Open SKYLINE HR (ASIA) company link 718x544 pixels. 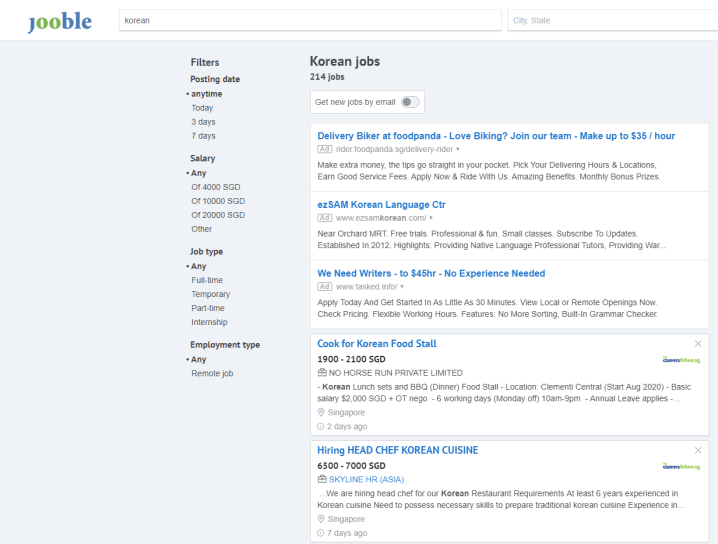click(x=366, y=479)
